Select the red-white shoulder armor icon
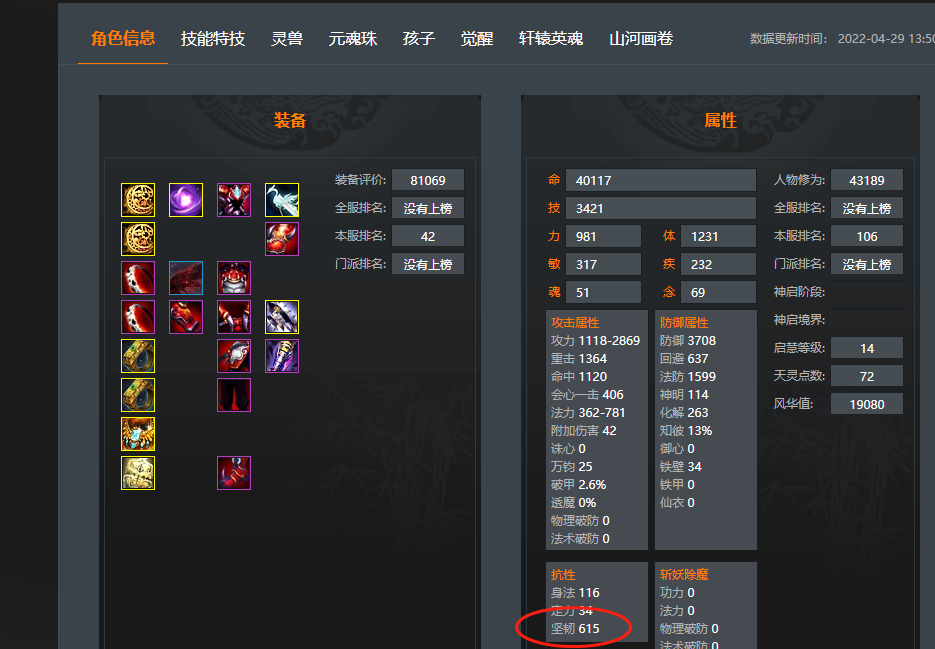This screenshot has height=649, width=935. pyautogui.click(x=234, y=356)
